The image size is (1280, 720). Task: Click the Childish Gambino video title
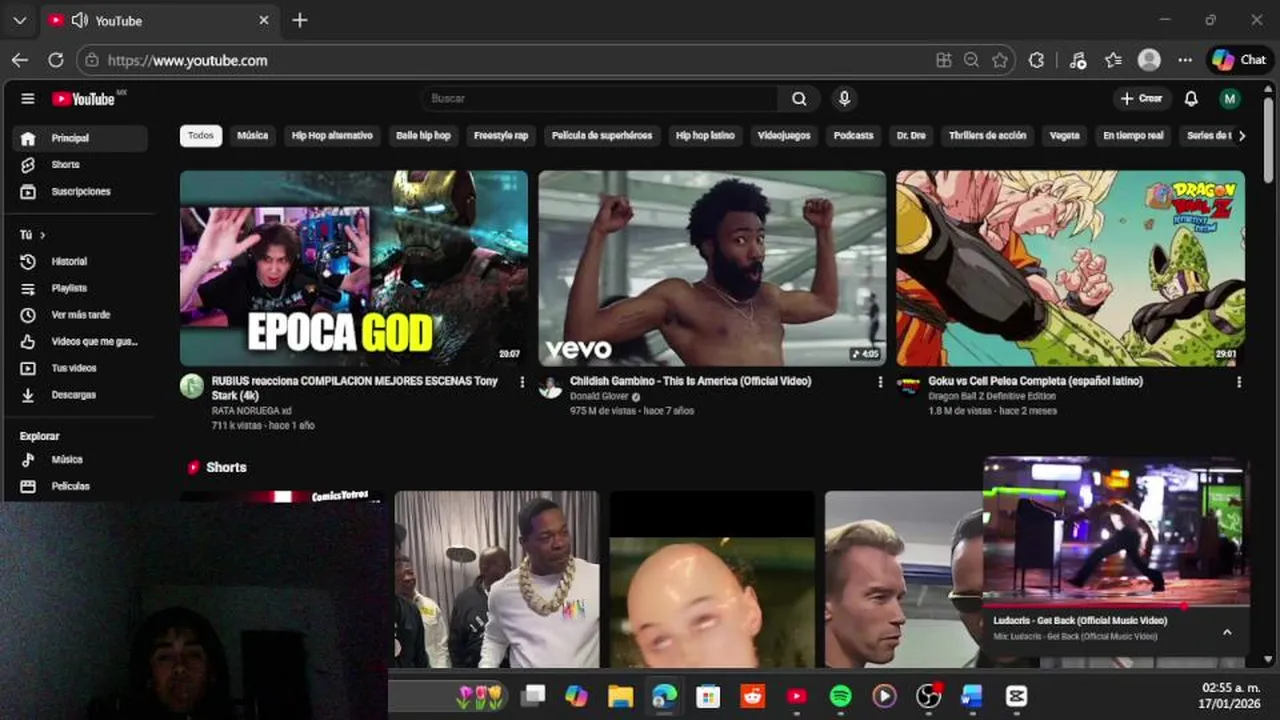[x=690, y=381]
